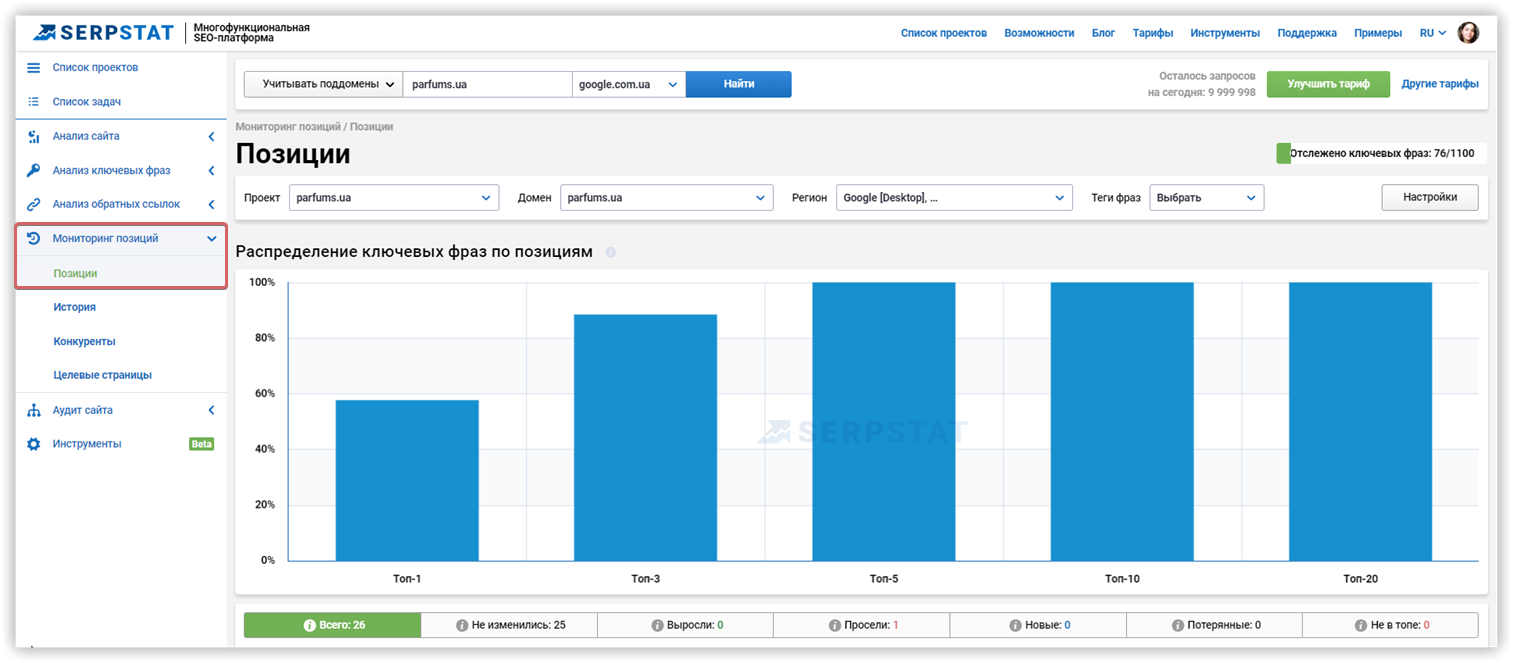Screen dimensions: 1513x663
Task: Click the gear icon for Инструменты
Action: [x=33, y=444]
